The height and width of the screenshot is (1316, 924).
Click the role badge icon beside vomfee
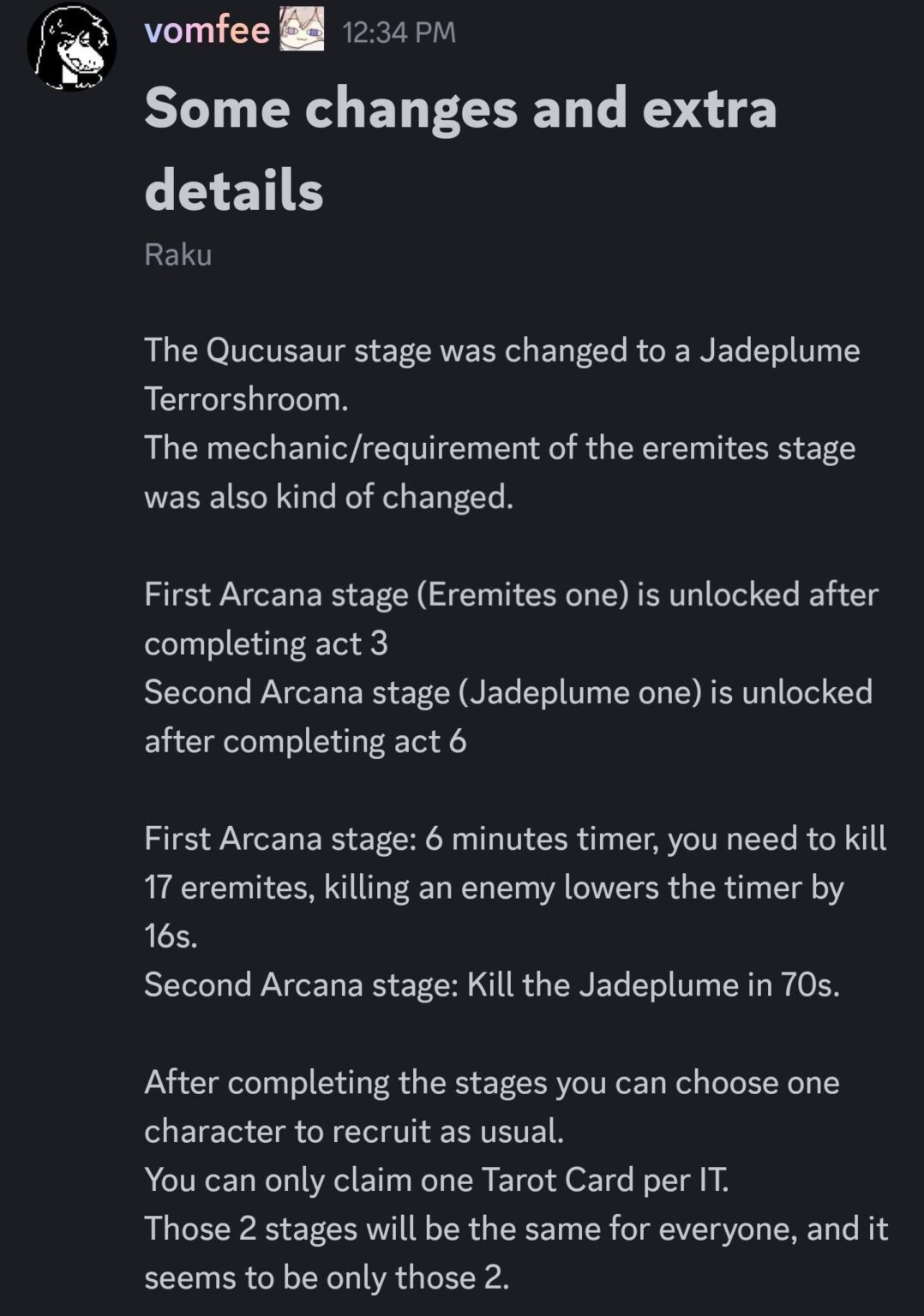(302, 31)
